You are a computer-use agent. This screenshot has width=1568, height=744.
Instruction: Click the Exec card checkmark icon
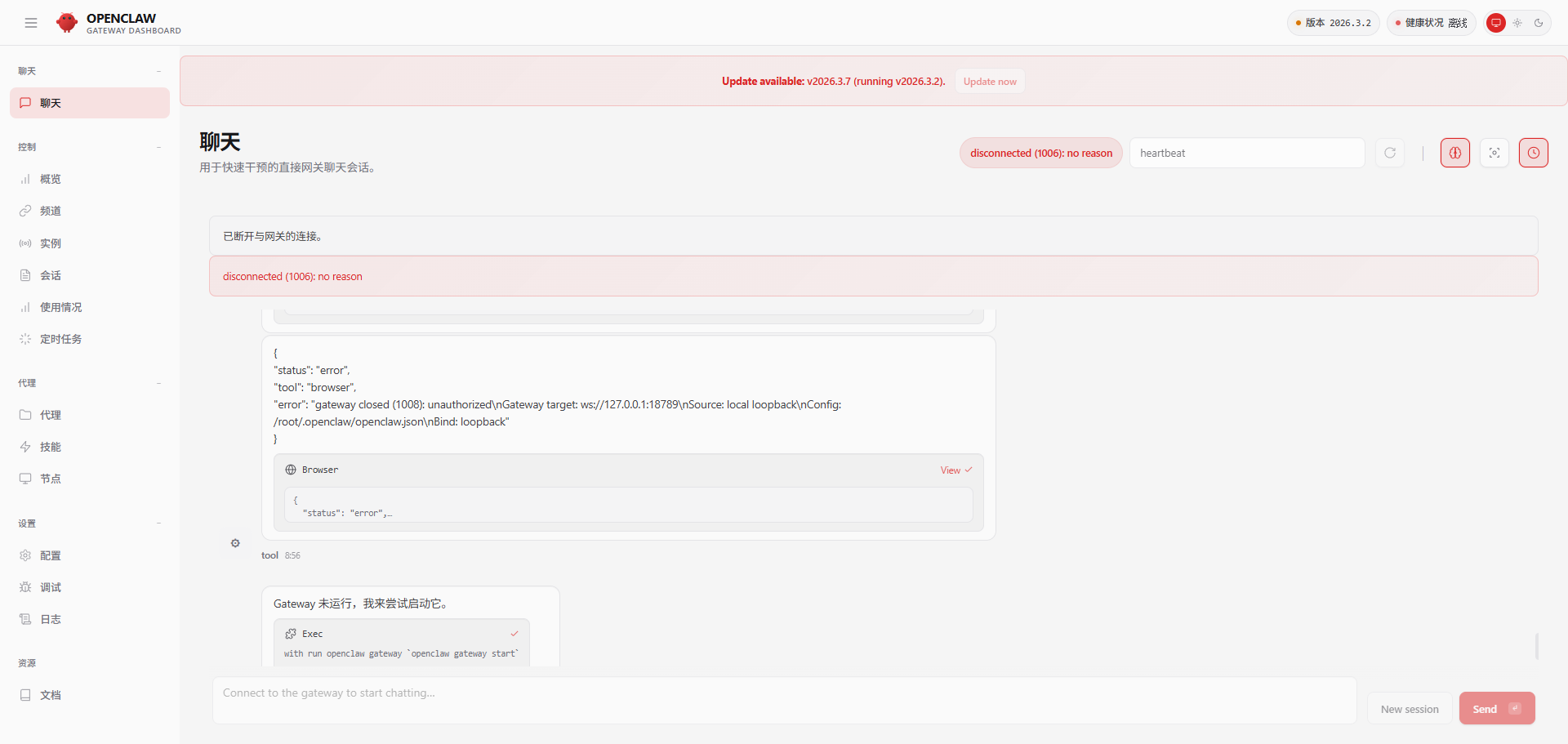pyautogui.click(x=514, y=634)
